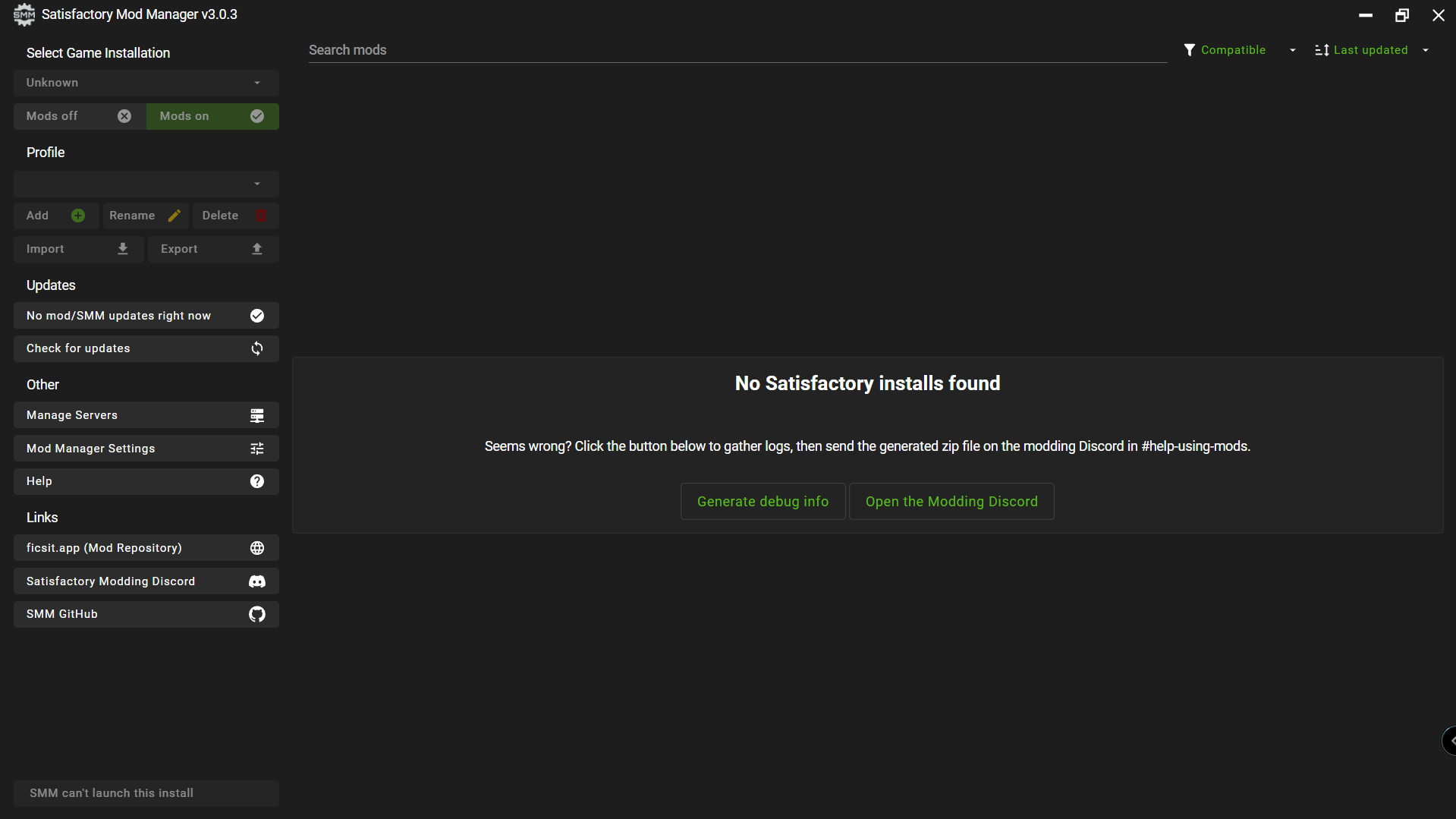Open the Compatible filter dropdown
This screenshot has height=819, width=1456.
click(1241, 50)
